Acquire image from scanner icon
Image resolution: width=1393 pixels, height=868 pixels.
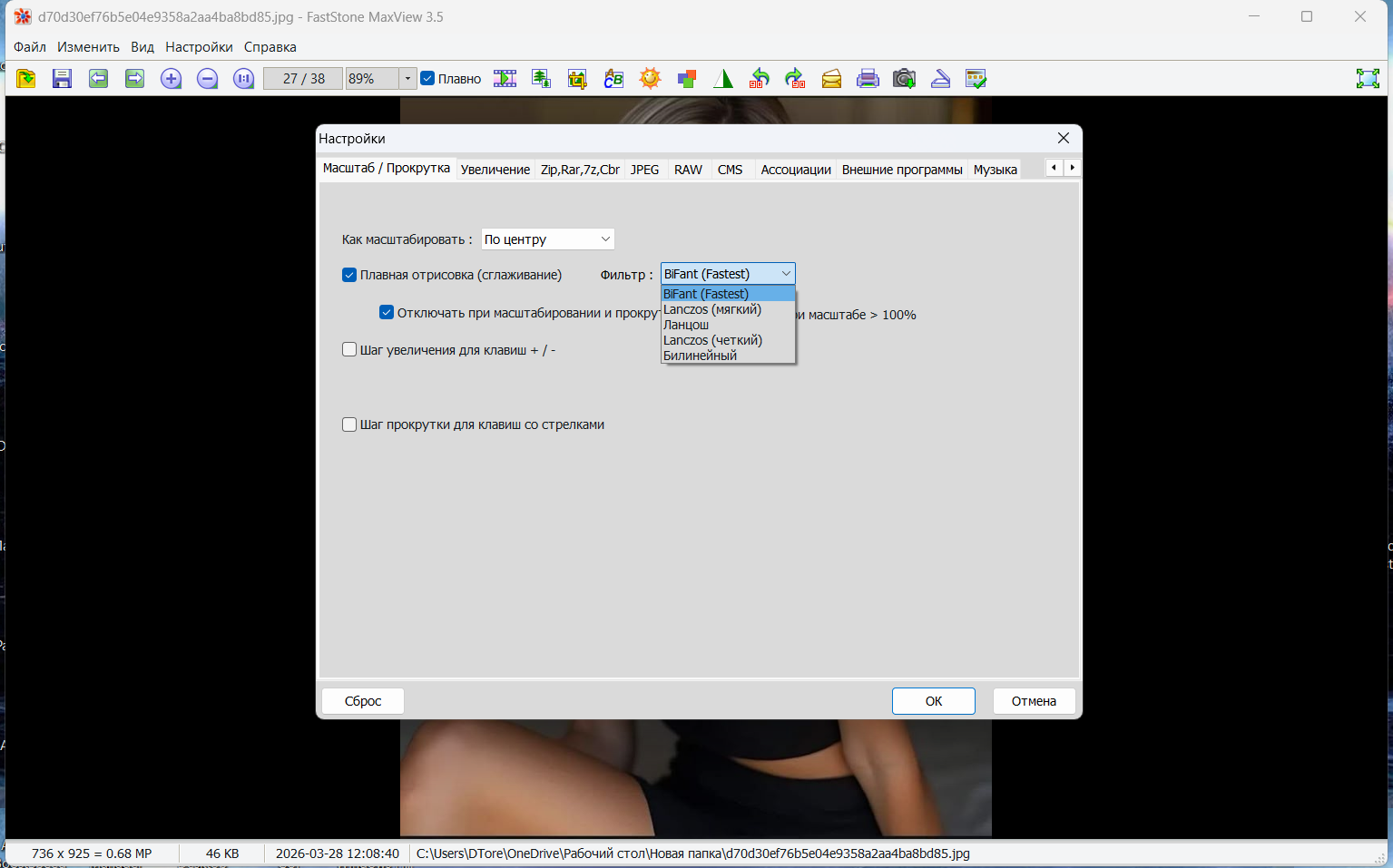940,79
